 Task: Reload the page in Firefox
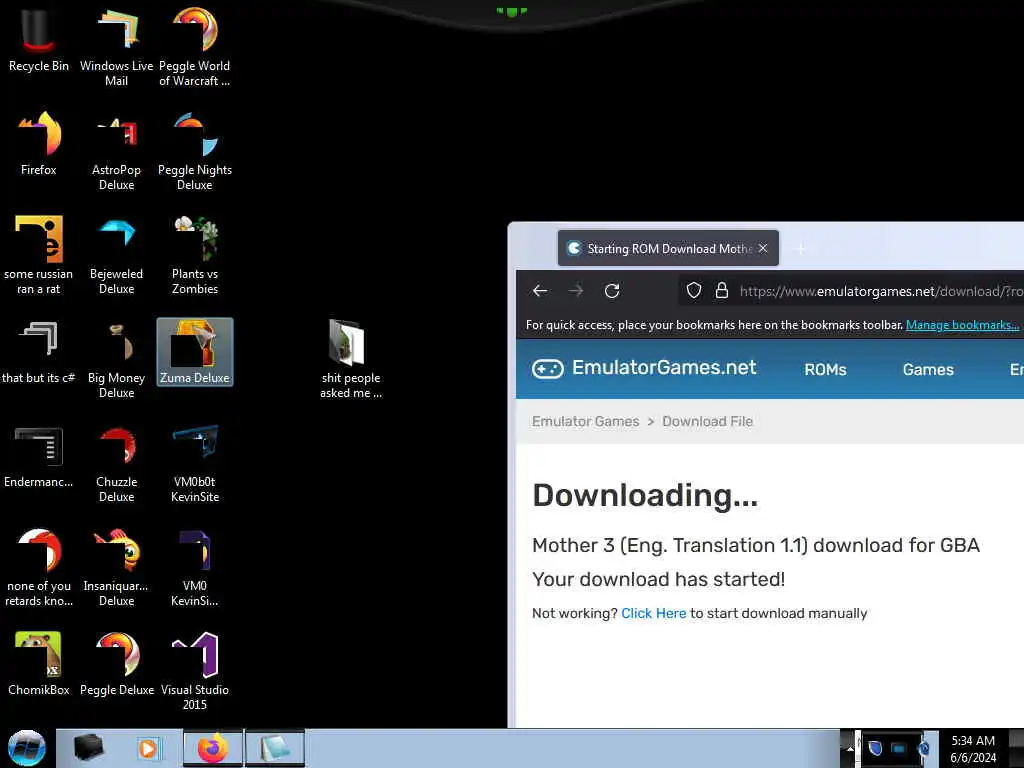(612, 291)
